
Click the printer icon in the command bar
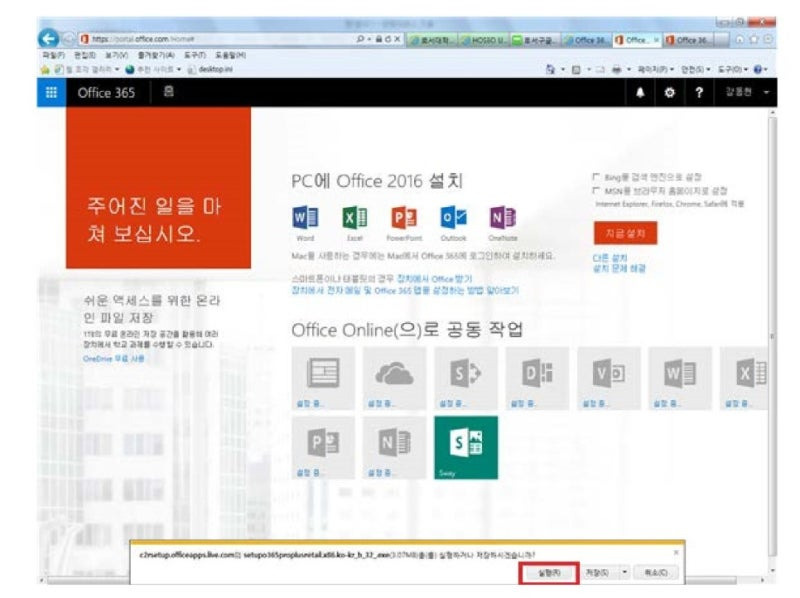(616, 69)
